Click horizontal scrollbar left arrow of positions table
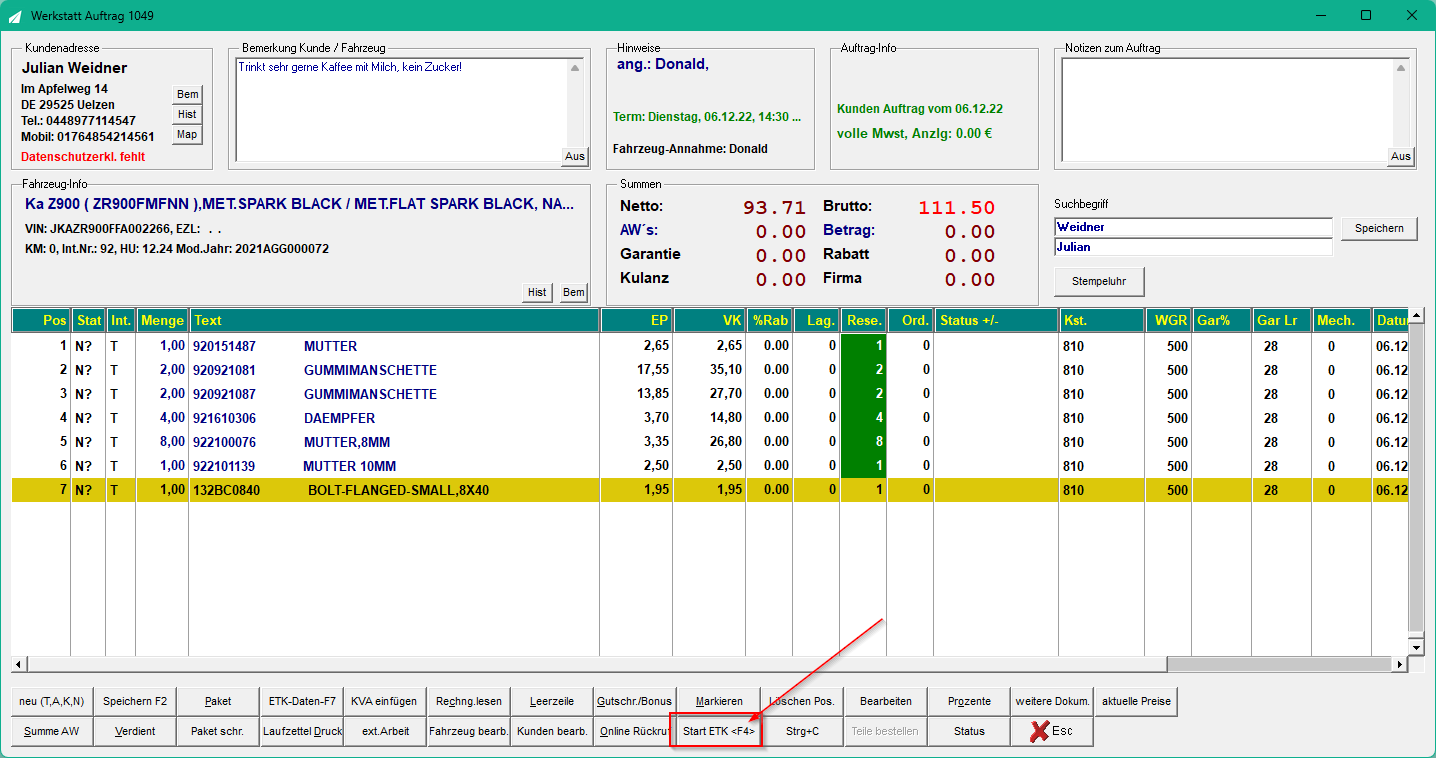The width and height of the screenshot is (1436, 758). pyautogui.click(x=19, y=665)
